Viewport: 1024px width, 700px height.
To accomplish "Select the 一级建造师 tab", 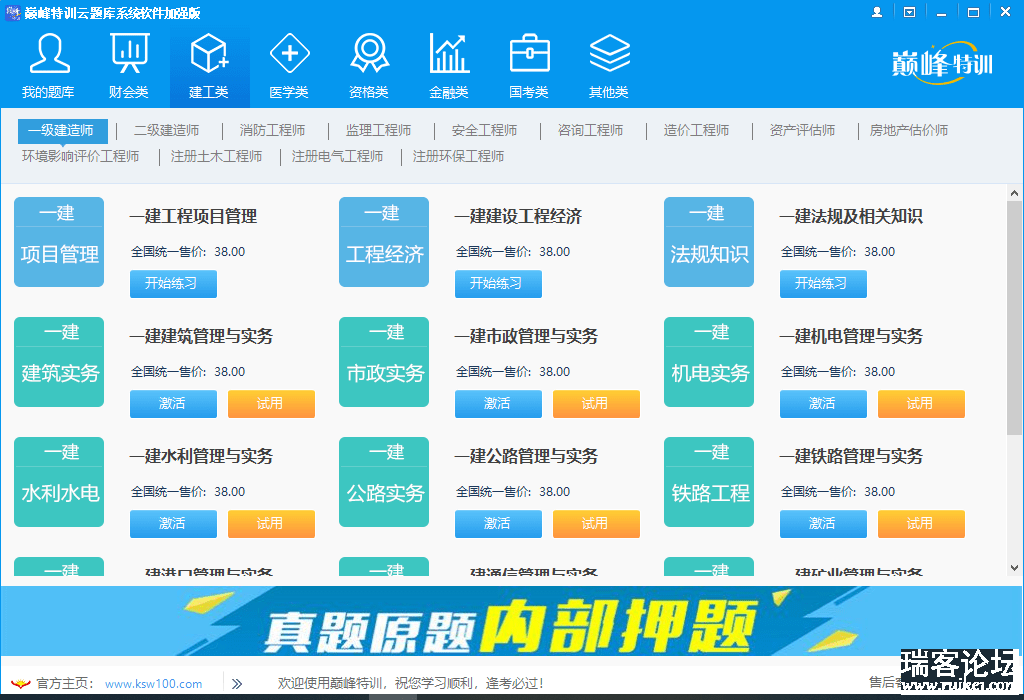I will (x=63, y=130).
